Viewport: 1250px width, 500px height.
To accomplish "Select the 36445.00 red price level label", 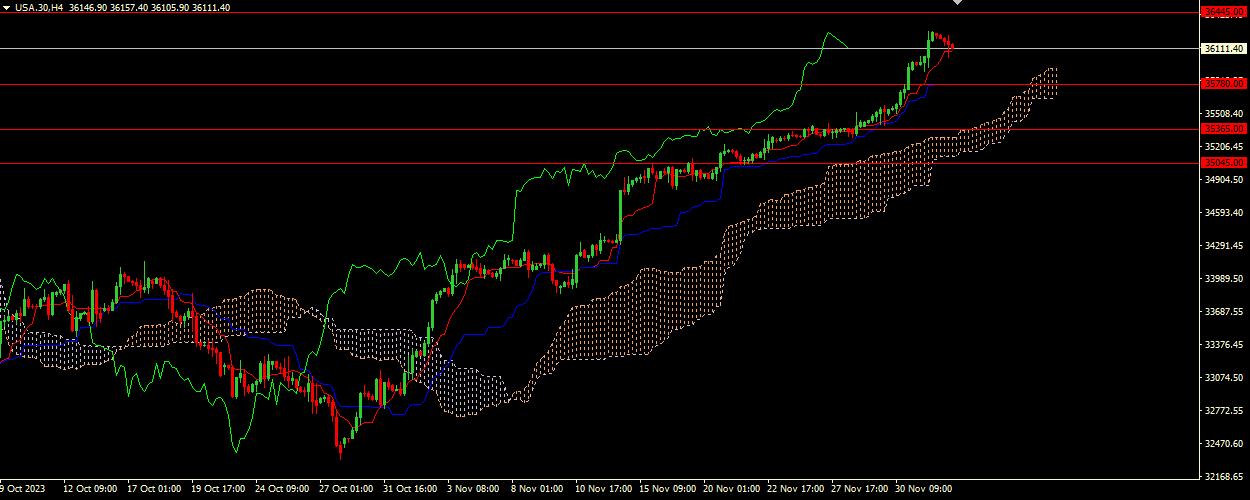I will point(1224,12).
